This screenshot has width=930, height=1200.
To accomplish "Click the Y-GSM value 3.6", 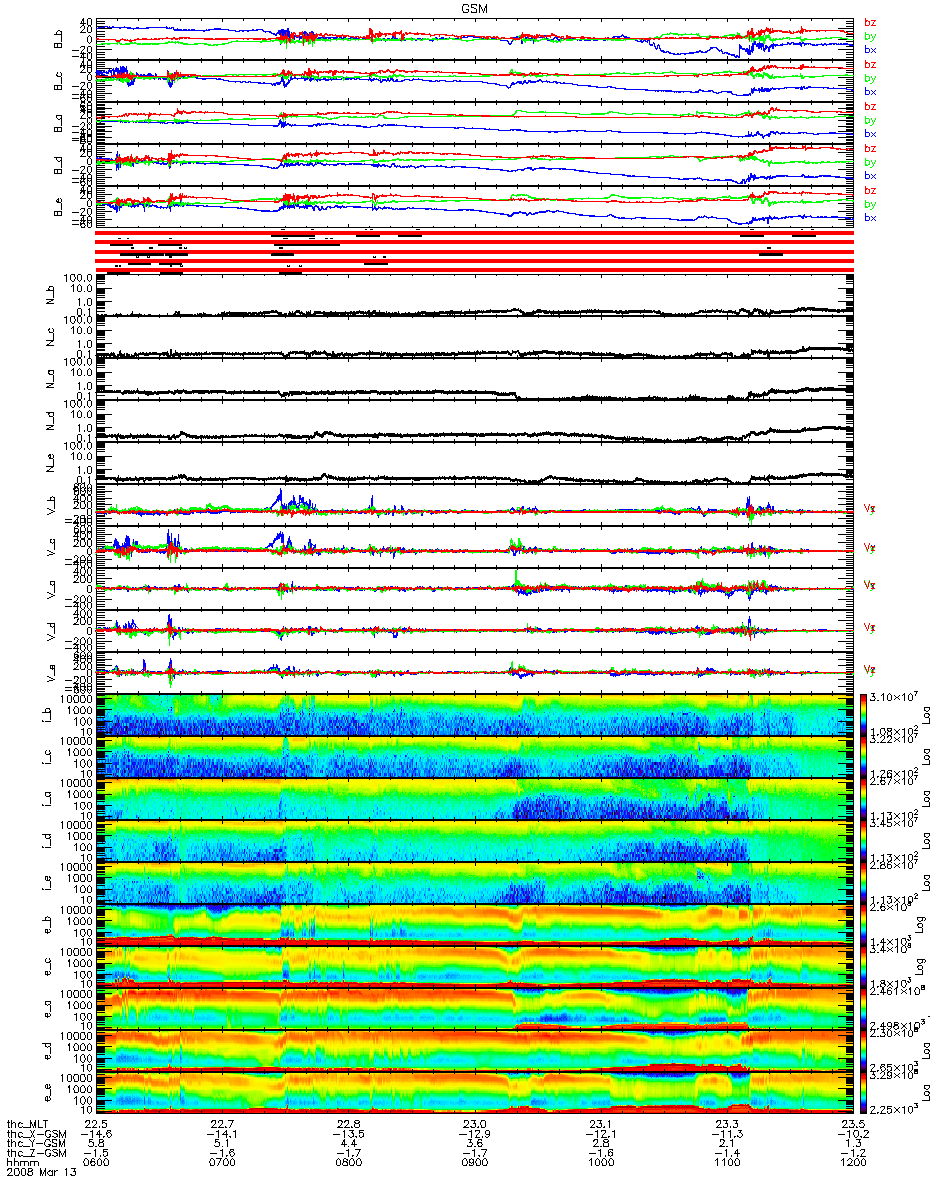I will click(x=474, y=1144).
